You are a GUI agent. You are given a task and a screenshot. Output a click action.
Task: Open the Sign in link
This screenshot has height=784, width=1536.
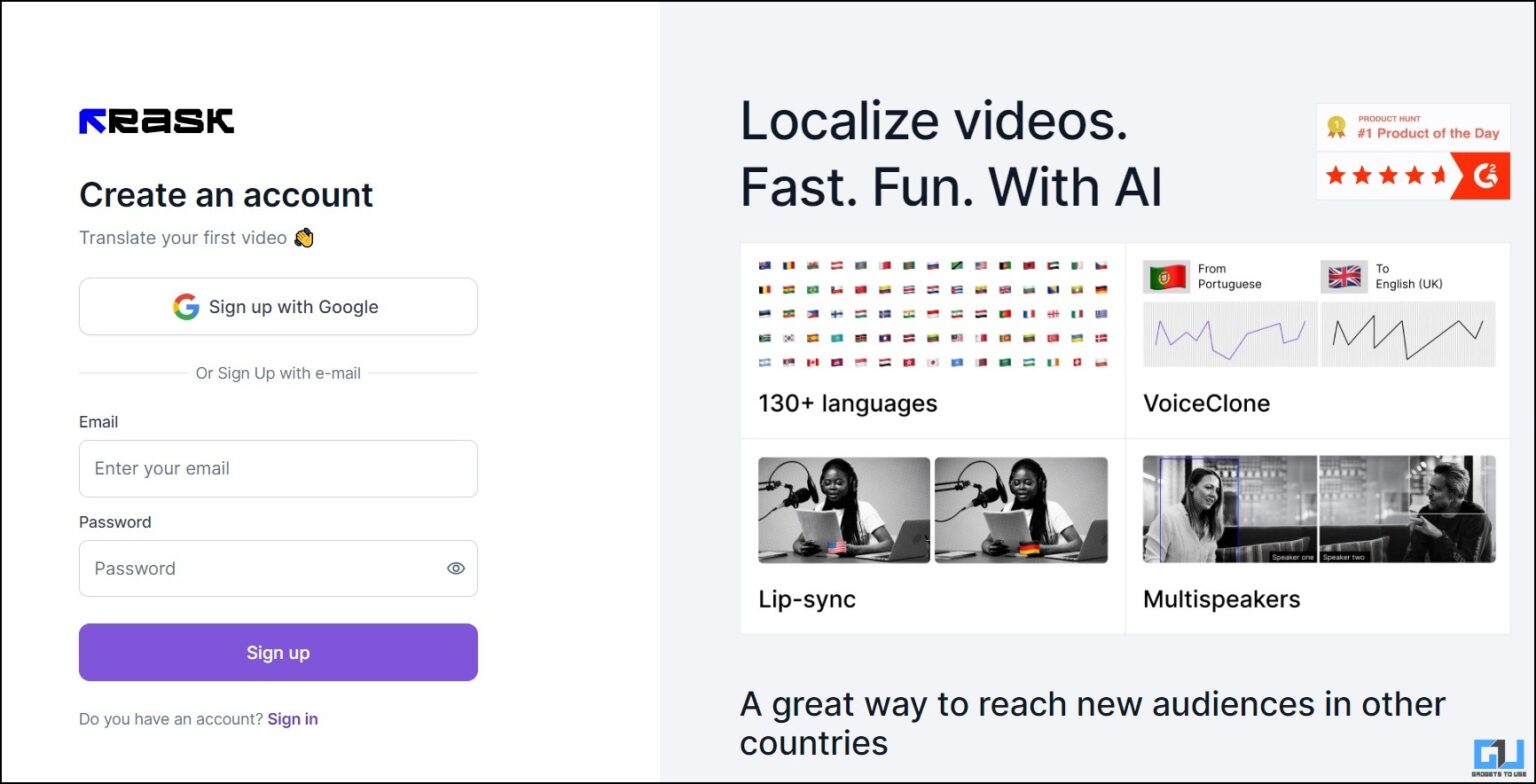(x=293, y=719)
